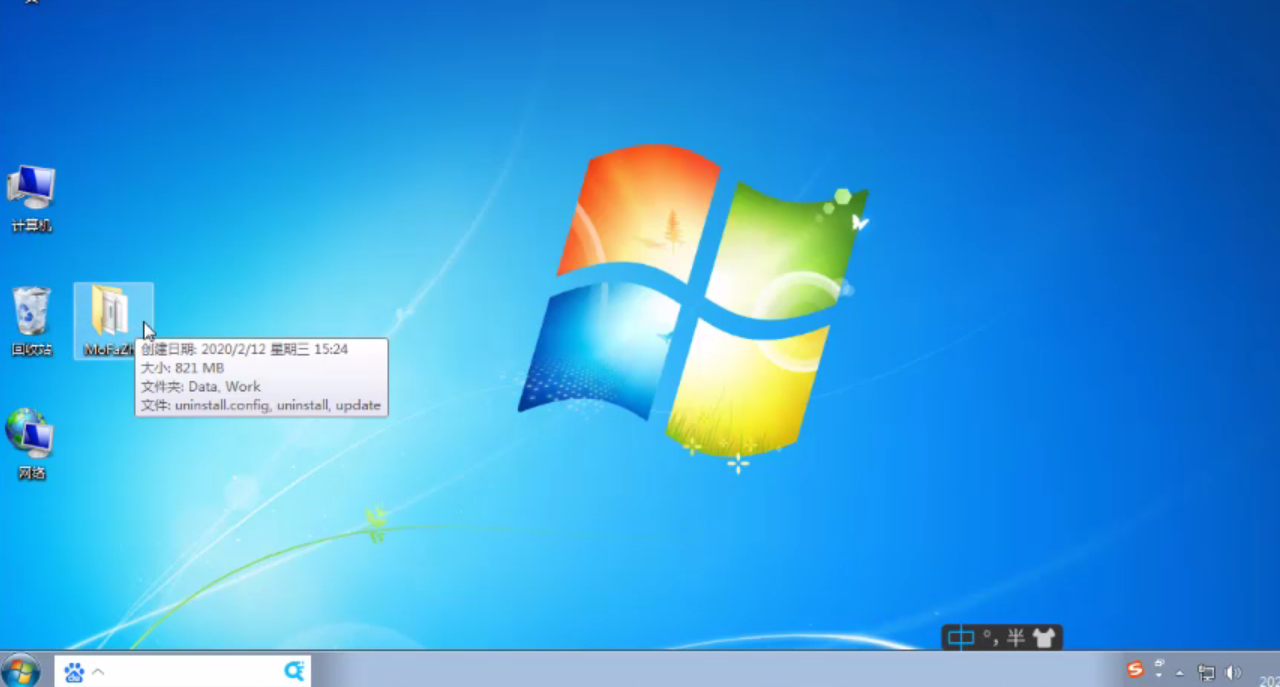Viewport: 1280px width, 687px height.
Task: Open the 计算机 desktop icon
Action: point(31,198)
